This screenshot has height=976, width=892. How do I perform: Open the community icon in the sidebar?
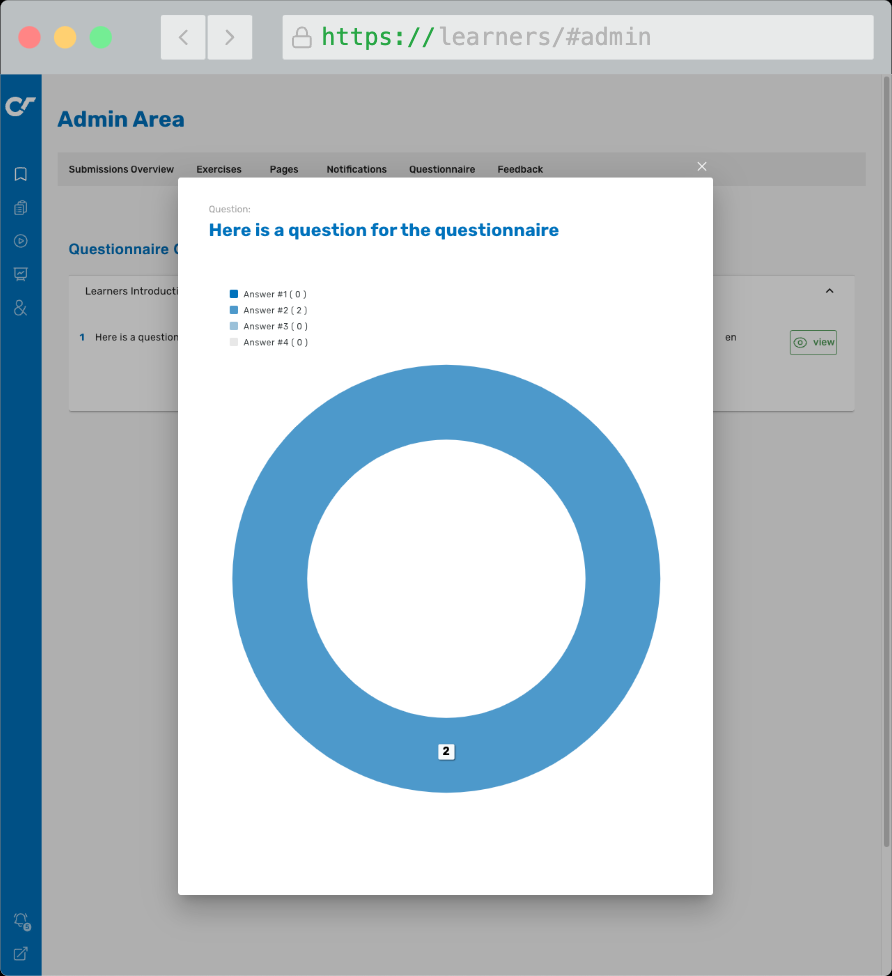[20, 308]
